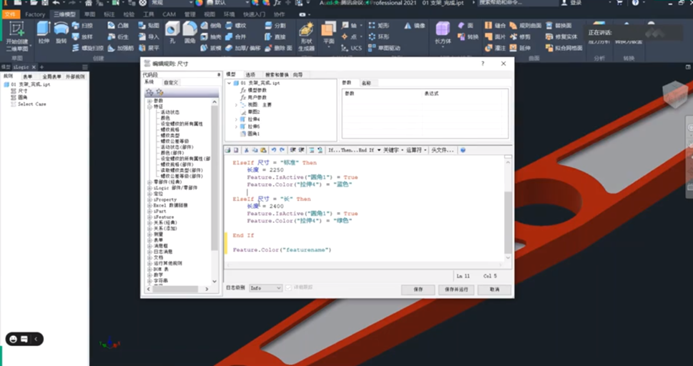Open the Factory ribbon tab
Image resolution: width=693 pixels, height=366 pixels.
tap(35, 14)
